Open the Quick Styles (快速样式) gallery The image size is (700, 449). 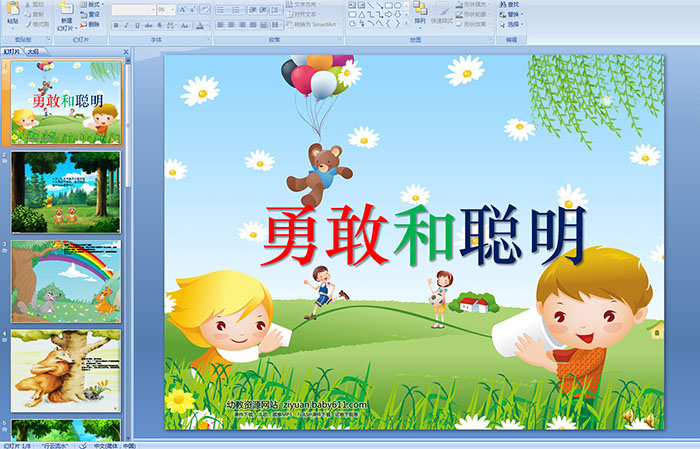(444, 14)
